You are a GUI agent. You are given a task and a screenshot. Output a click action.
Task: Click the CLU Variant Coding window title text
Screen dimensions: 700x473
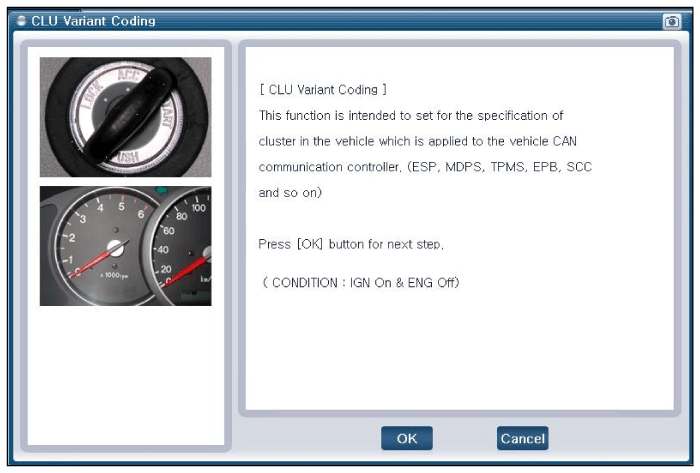pos(93,21)
